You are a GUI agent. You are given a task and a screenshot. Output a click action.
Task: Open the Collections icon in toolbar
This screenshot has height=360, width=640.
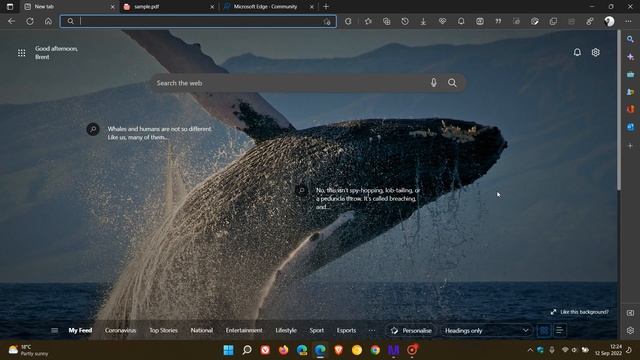pyautogui.click(x=387, y=21)
